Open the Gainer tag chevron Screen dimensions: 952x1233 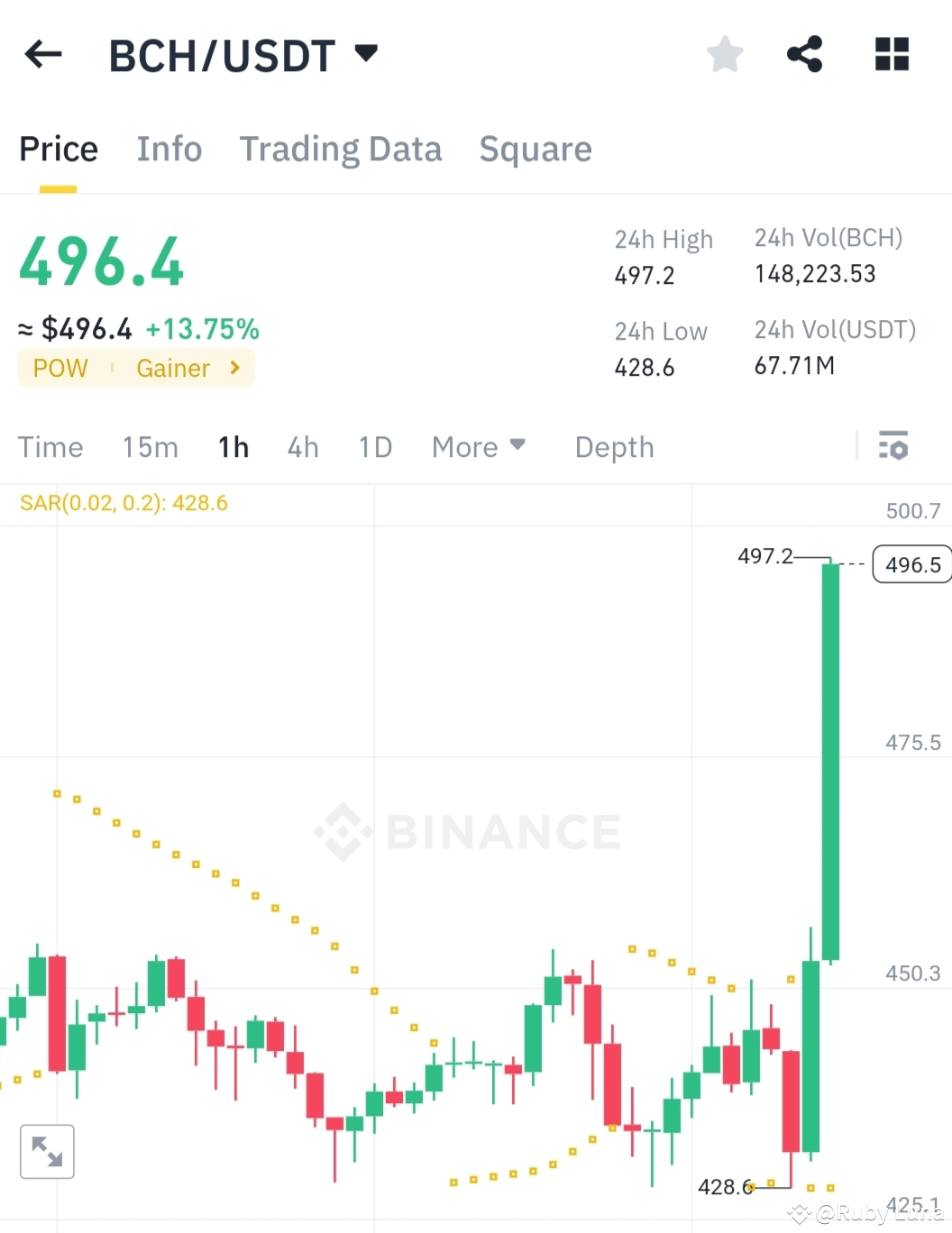tap(233, 368)
